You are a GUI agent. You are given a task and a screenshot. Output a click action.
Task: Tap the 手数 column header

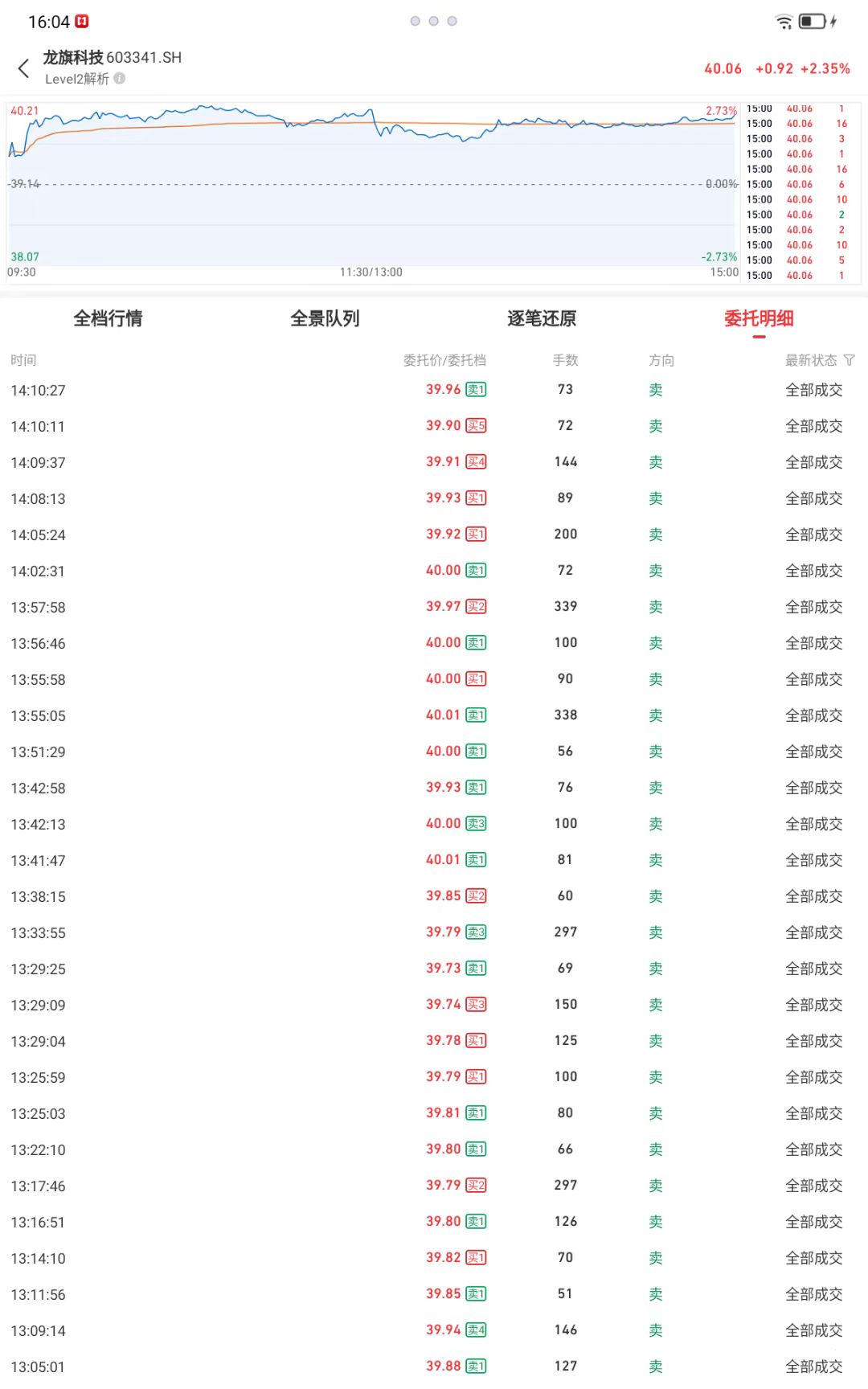coord(566,360)
